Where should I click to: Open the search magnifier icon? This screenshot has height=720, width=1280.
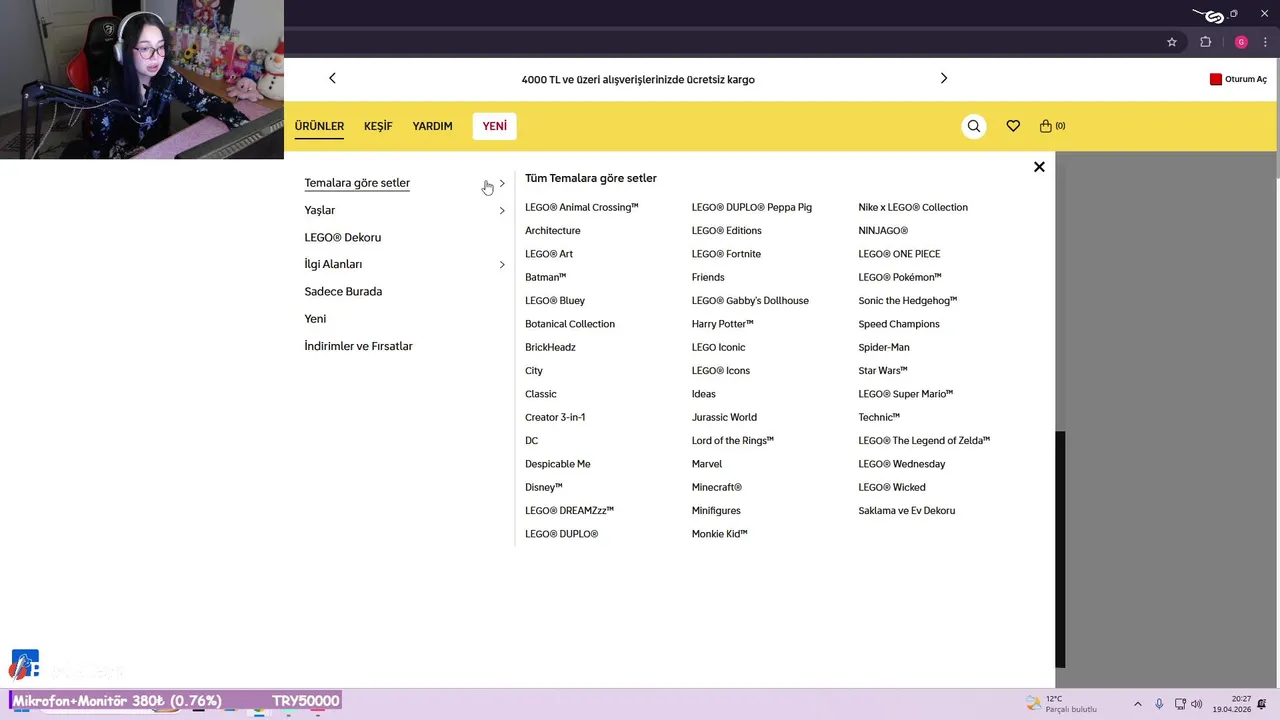974,126
